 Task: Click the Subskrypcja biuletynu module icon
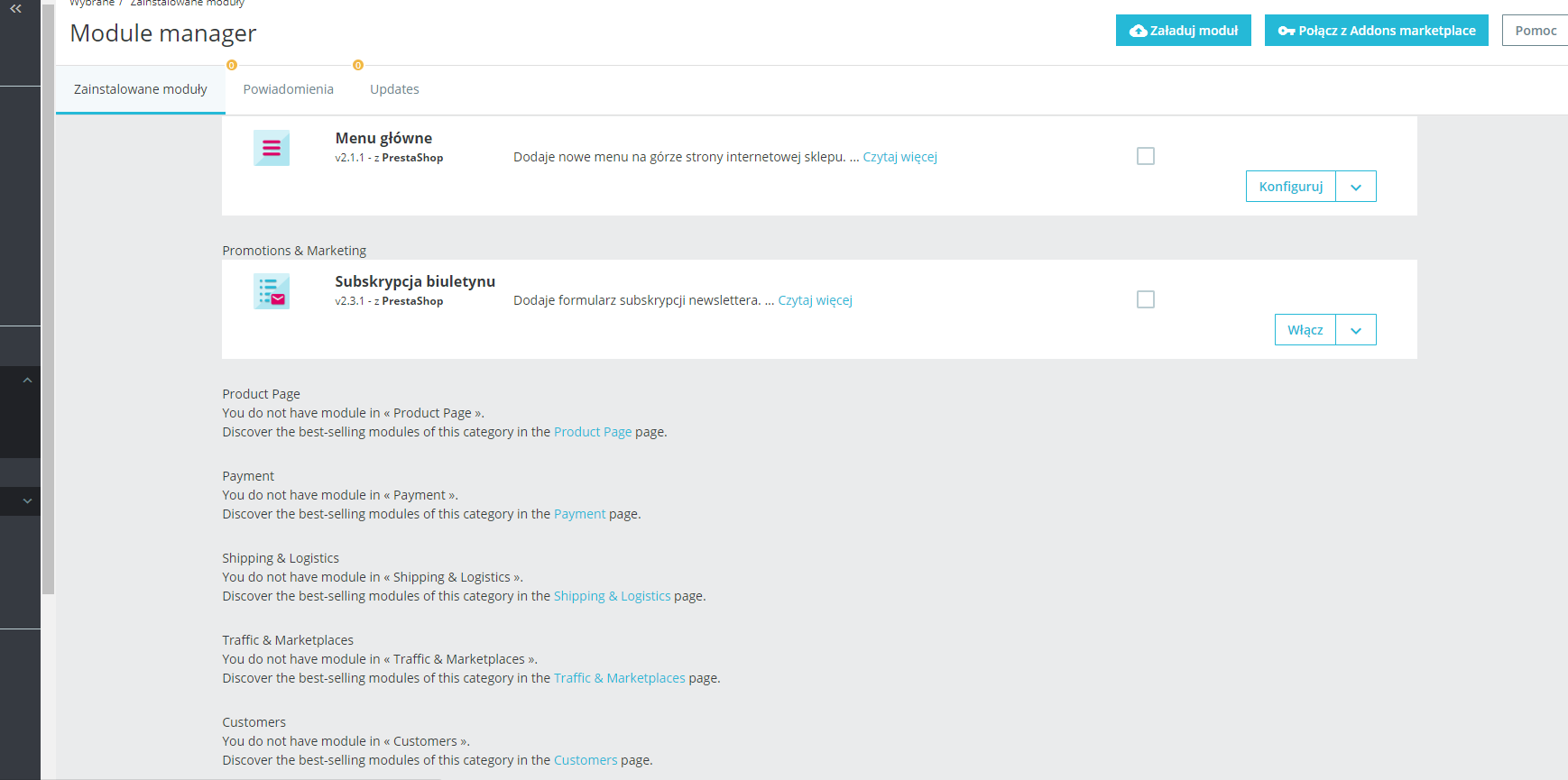click(272, 291)
